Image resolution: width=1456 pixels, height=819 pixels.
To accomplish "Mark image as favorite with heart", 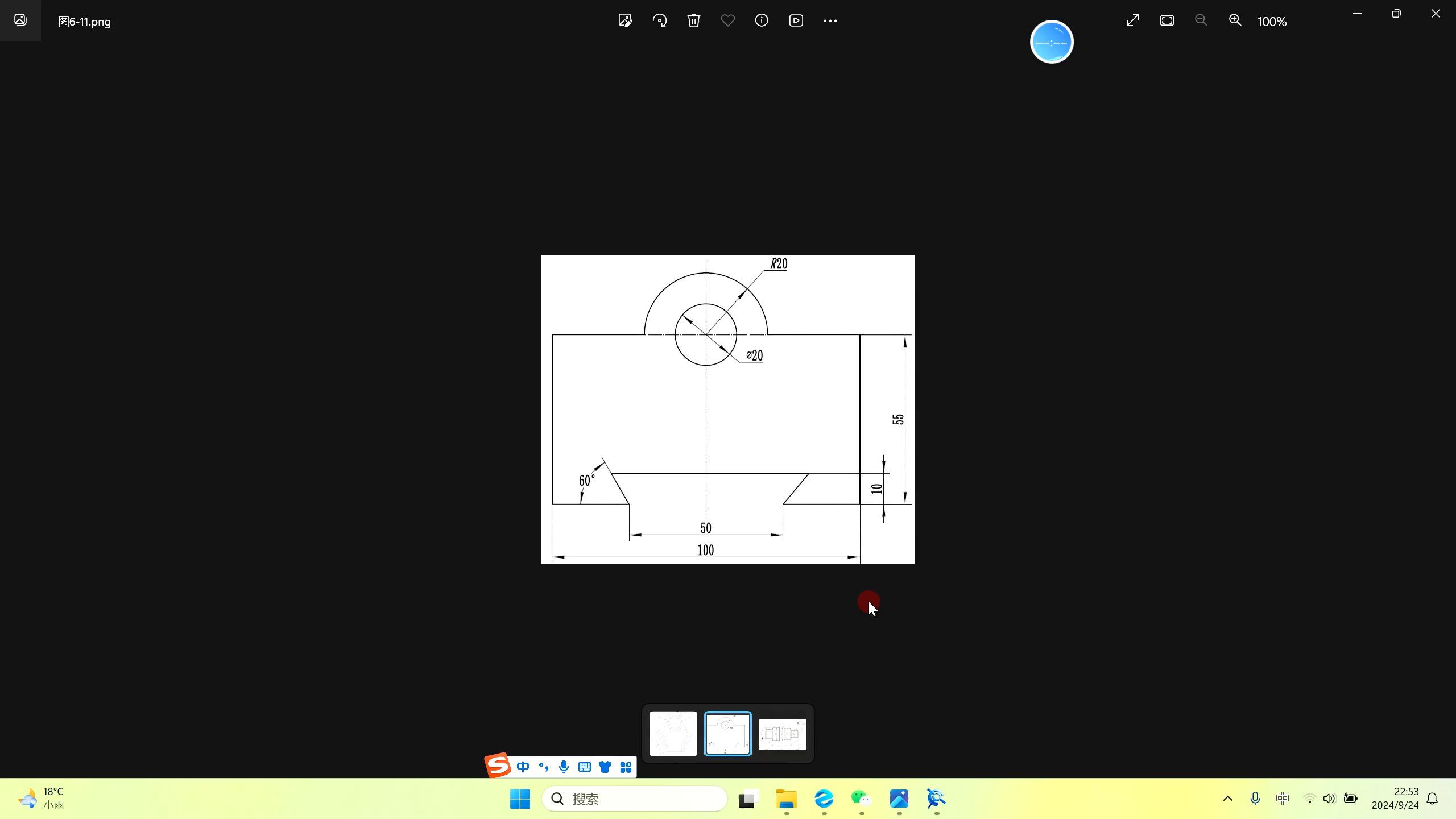I will (728, 21).
